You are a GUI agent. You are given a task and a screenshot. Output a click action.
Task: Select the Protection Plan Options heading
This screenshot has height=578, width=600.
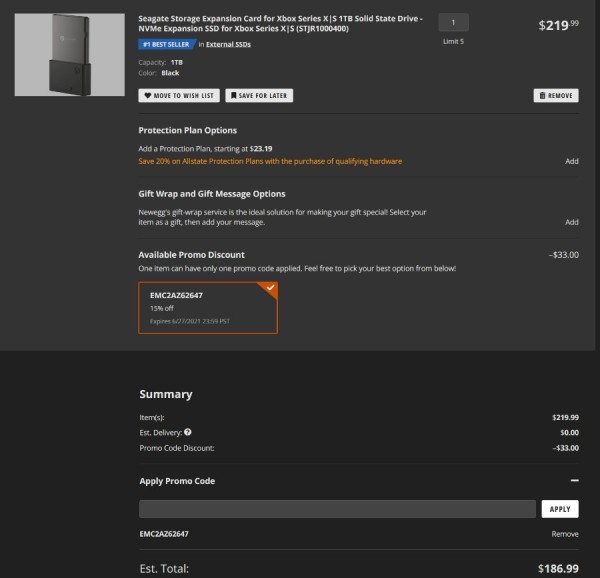coord(188,130)
